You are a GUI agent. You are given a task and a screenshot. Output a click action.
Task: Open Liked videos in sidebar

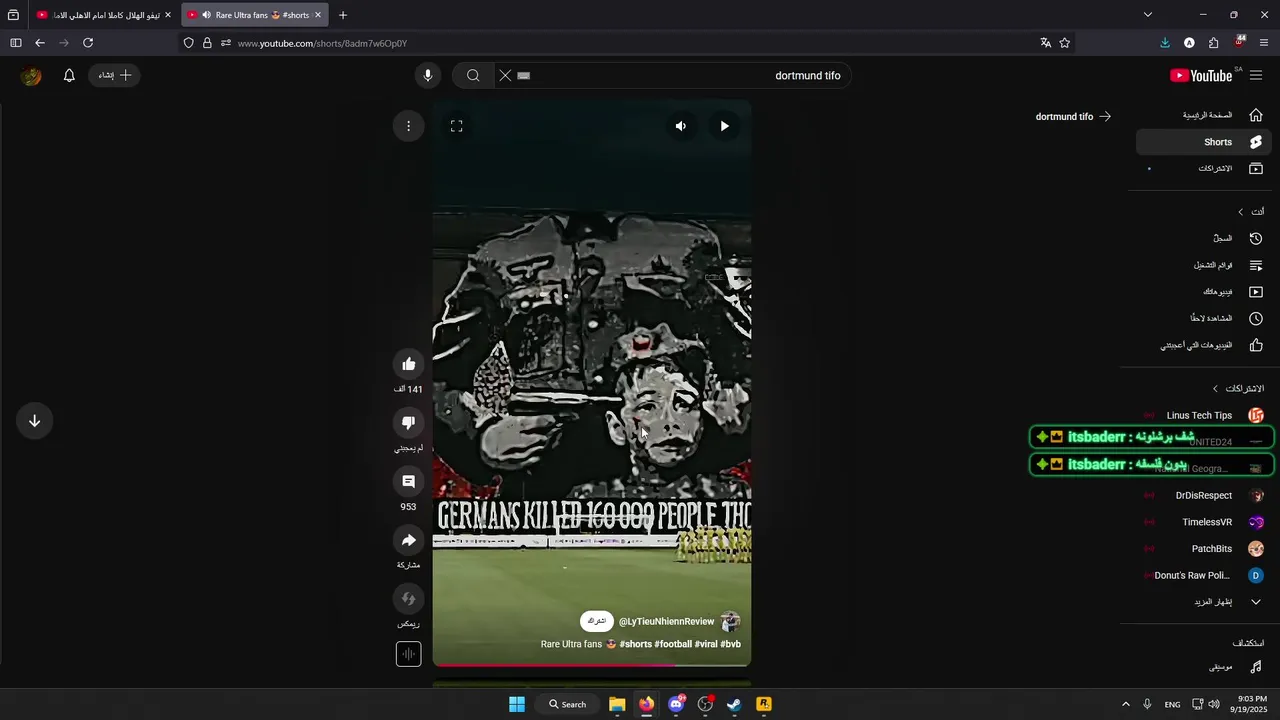pos(1204,345)
